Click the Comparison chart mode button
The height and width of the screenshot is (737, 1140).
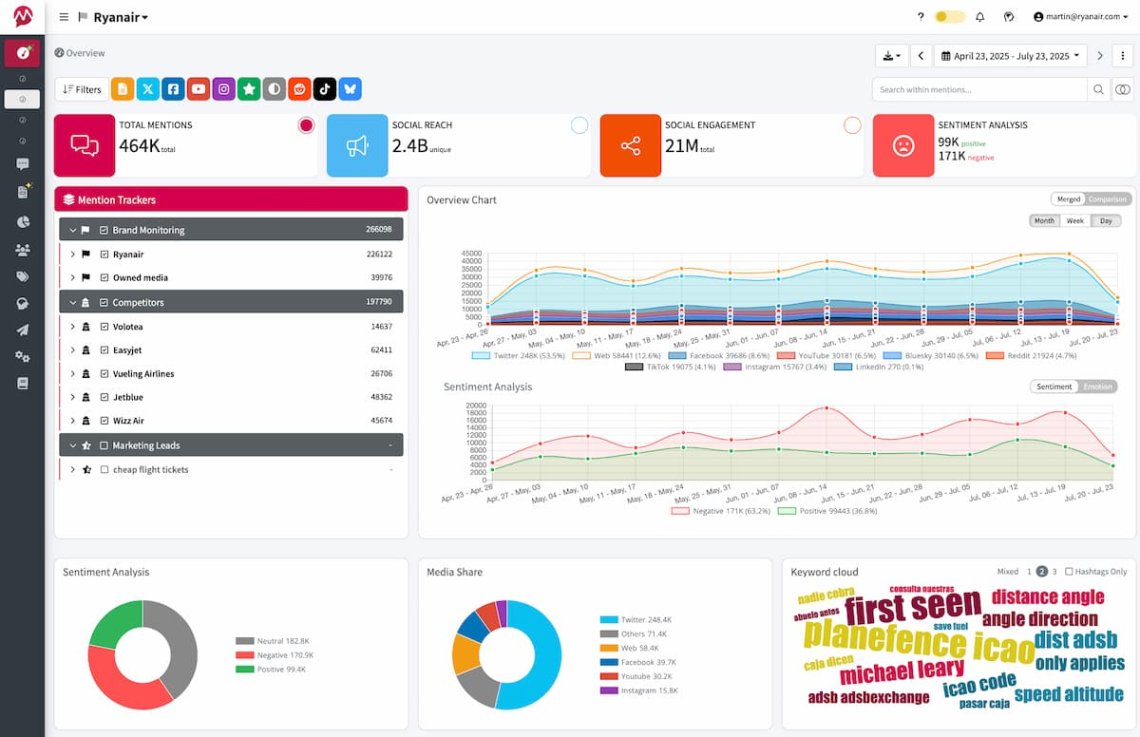click(1107, 199)
